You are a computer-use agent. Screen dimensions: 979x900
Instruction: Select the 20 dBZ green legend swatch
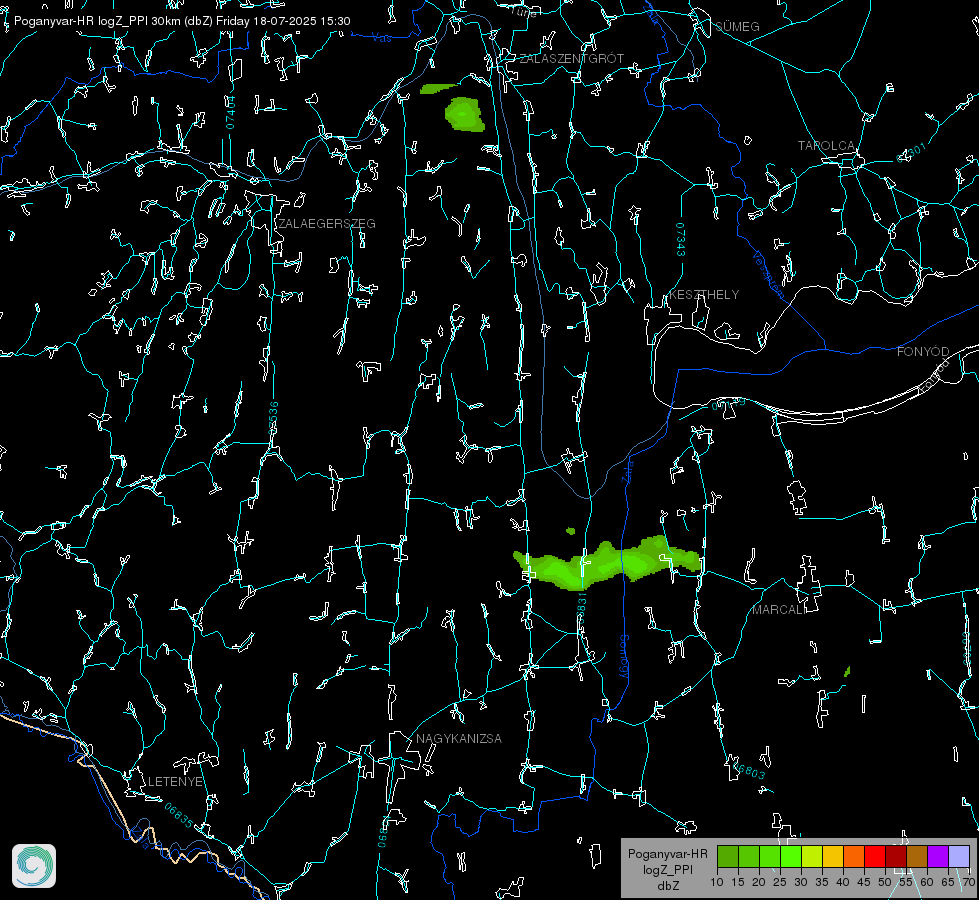(x=770, y=856)
